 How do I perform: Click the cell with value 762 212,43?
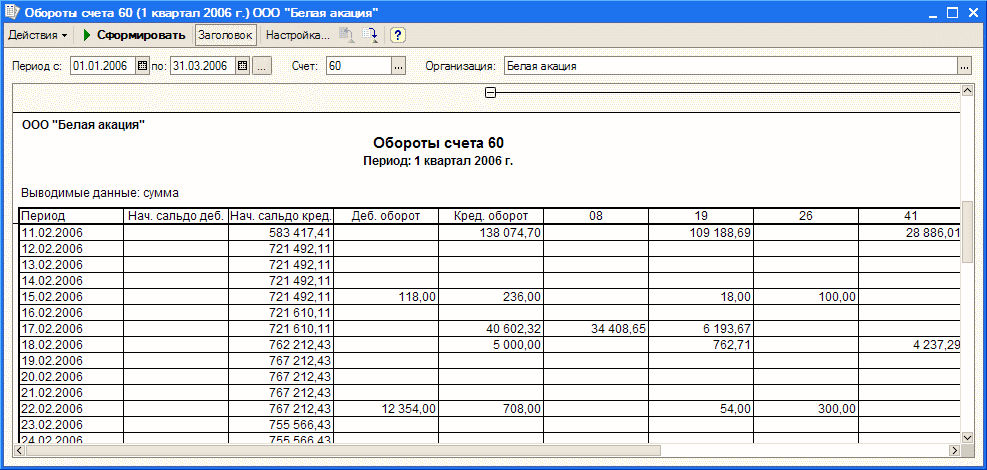(281, 345)
